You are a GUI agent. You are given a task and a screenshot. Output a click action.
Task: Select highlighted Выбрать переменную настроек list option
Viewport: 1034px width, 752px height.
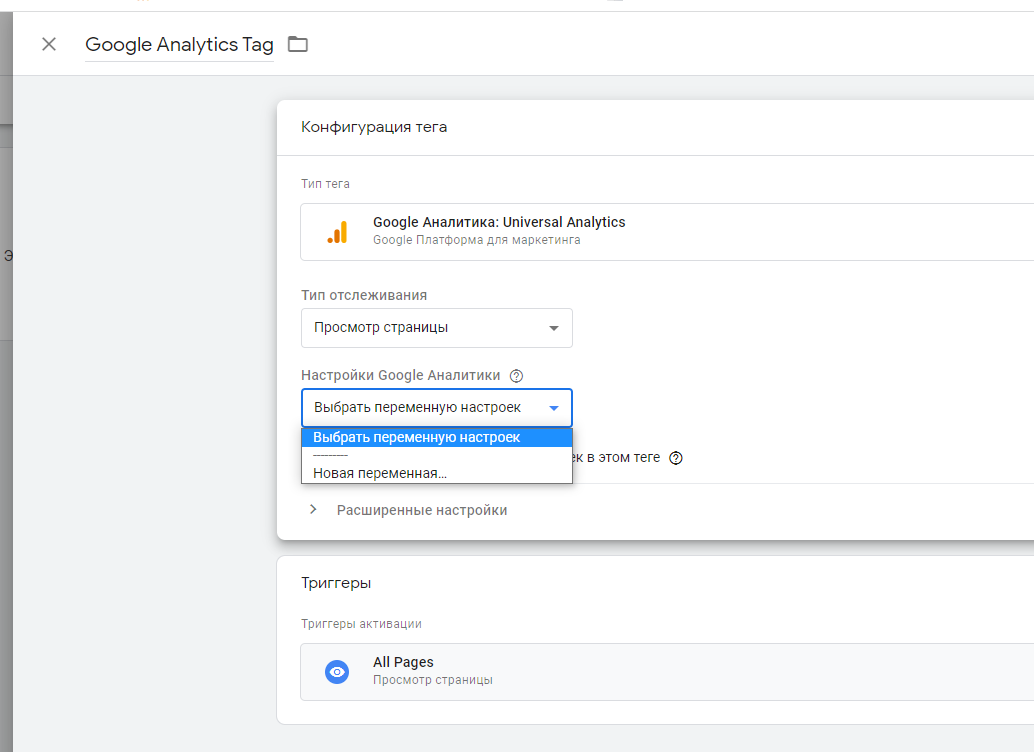436,437
